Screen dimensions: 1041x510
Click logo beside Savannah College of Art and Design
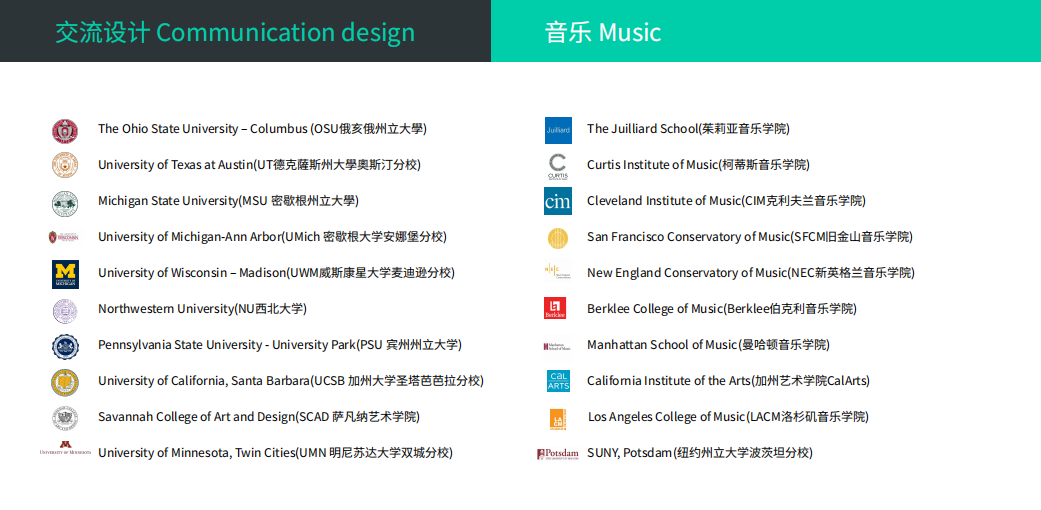[x=65, y=418]
